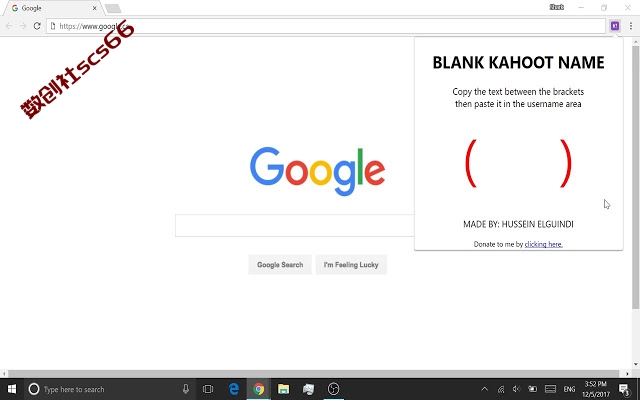
Task: Click the Chrome profile name button
Action: [x=557, y=7]
